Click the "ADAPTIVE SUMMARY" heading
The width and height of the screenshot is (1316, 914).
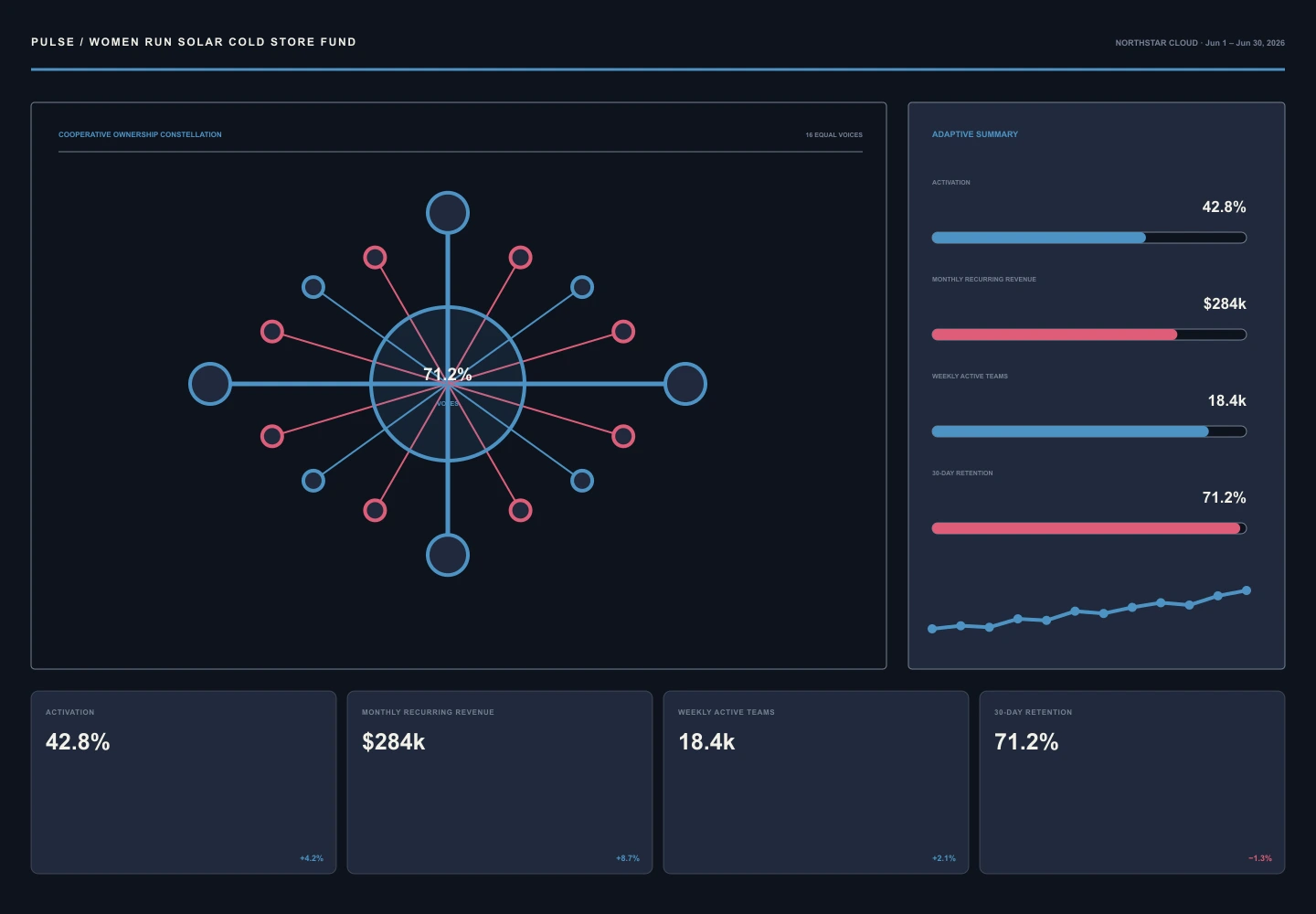pyautogui.click(x=975, y=134)
